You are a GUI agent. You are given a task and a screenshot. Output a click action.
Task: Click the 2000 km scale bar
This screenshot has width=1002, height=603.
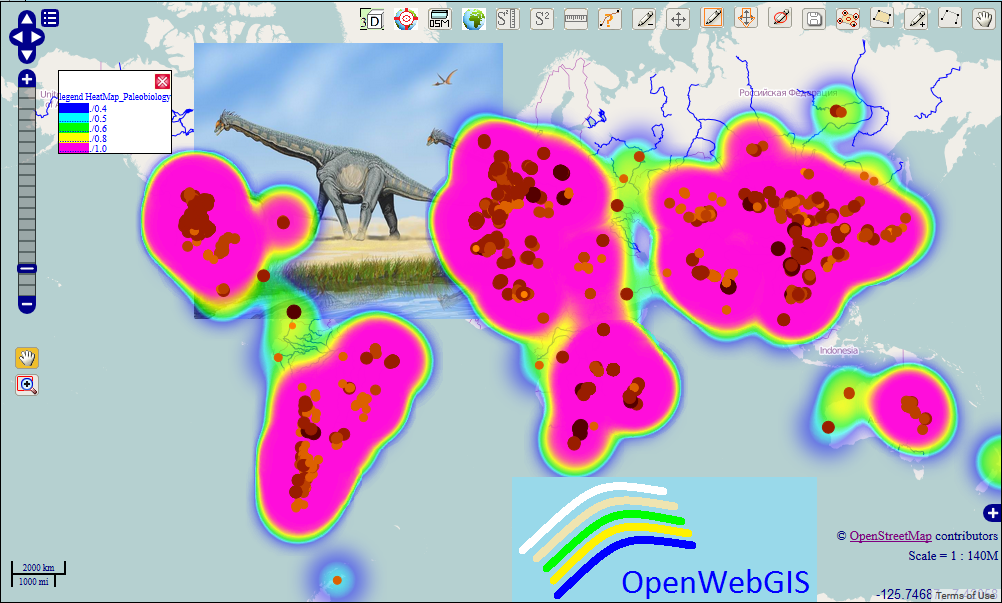[38, 567]
